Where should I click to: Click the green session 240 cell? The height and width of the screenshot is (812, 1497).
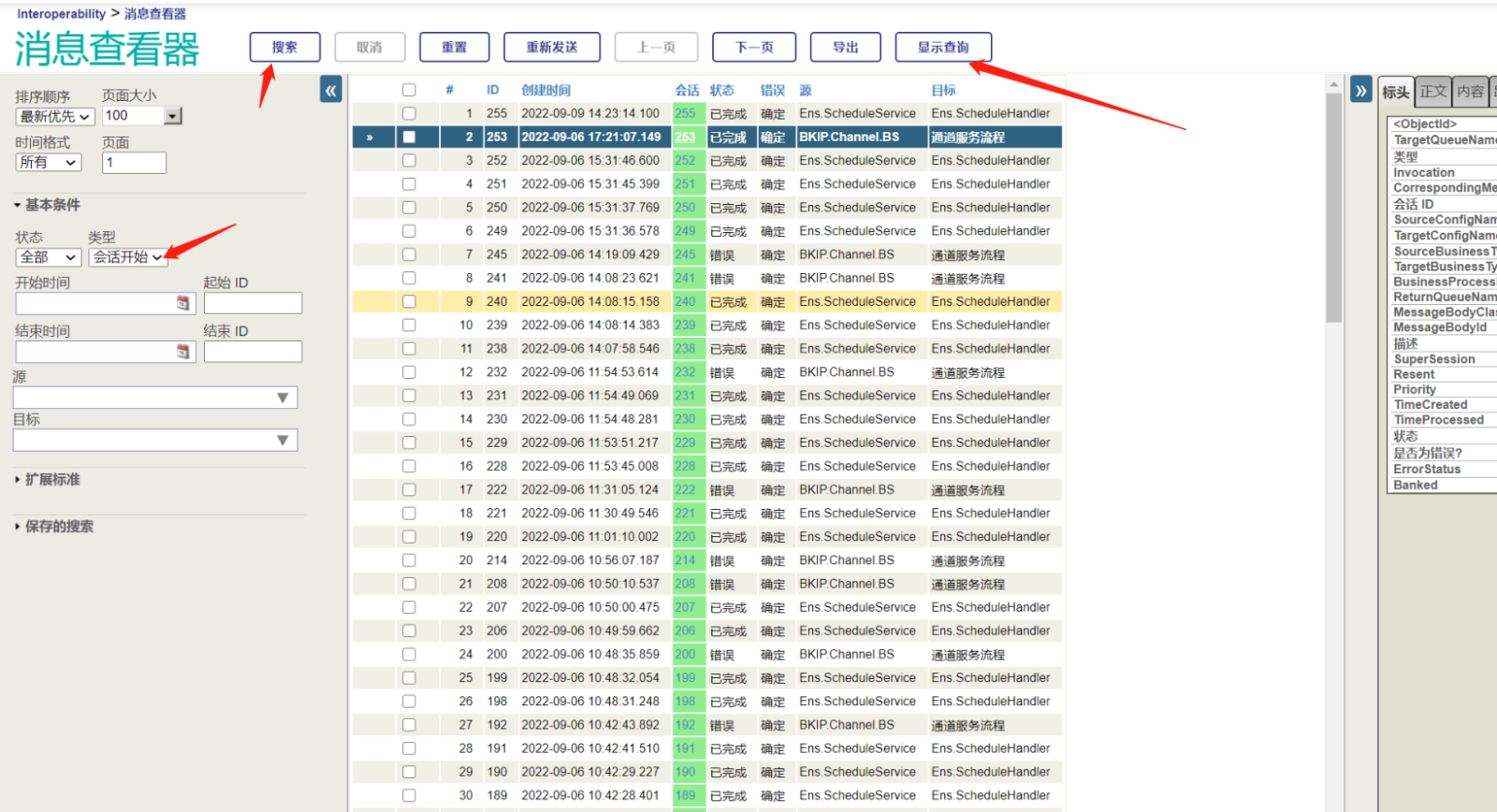pyautogui.click(x=686, y=301)
